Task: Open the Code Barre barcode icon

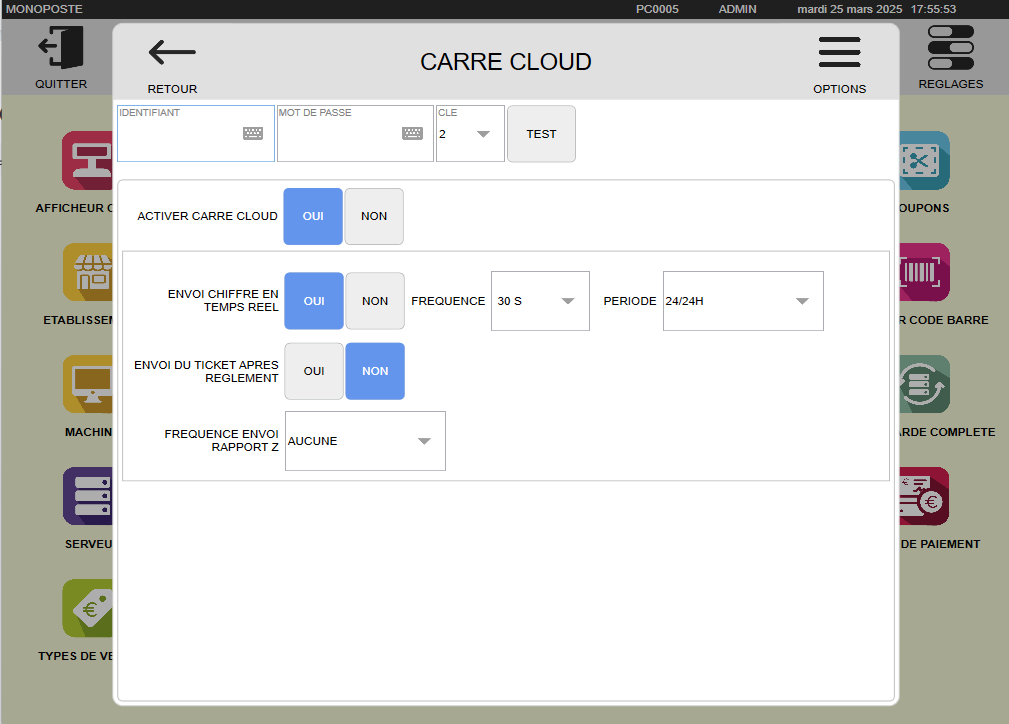Action: coord(924,272)
